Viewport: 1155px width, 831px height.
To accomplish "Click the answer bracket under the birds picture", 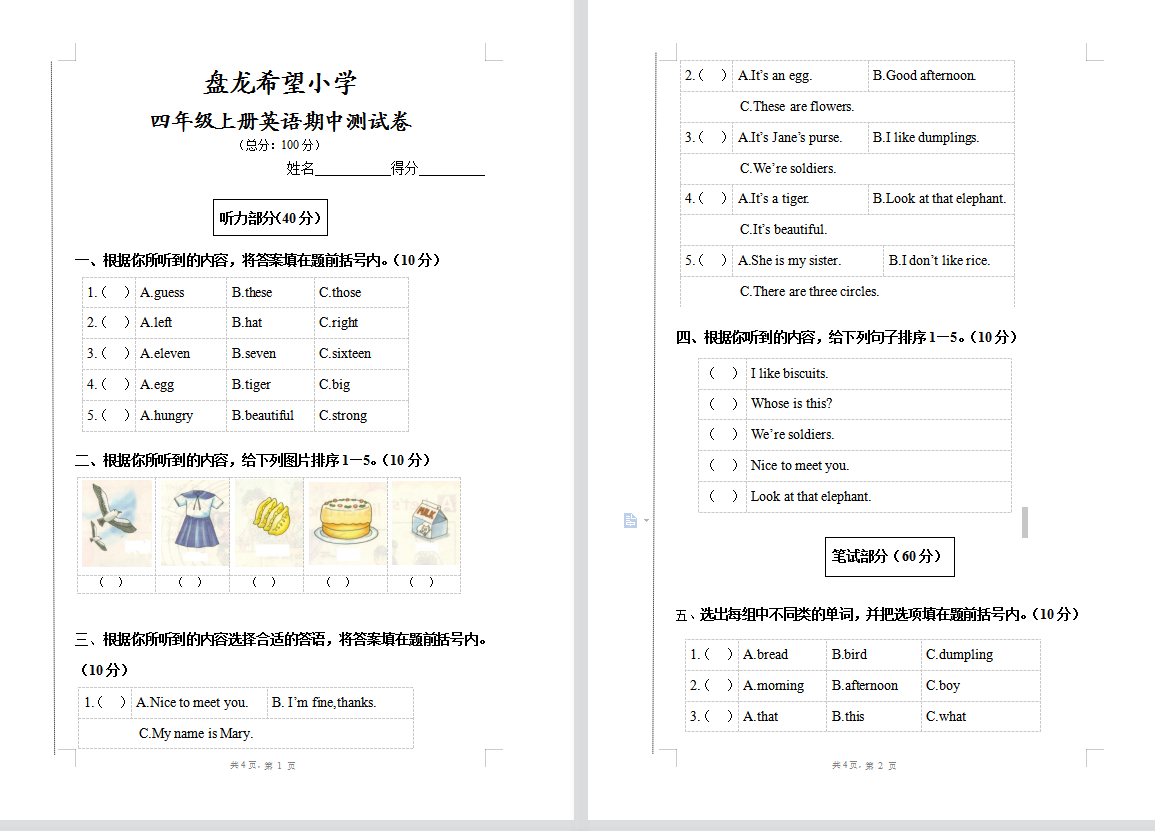I will [x=111, y=582].
